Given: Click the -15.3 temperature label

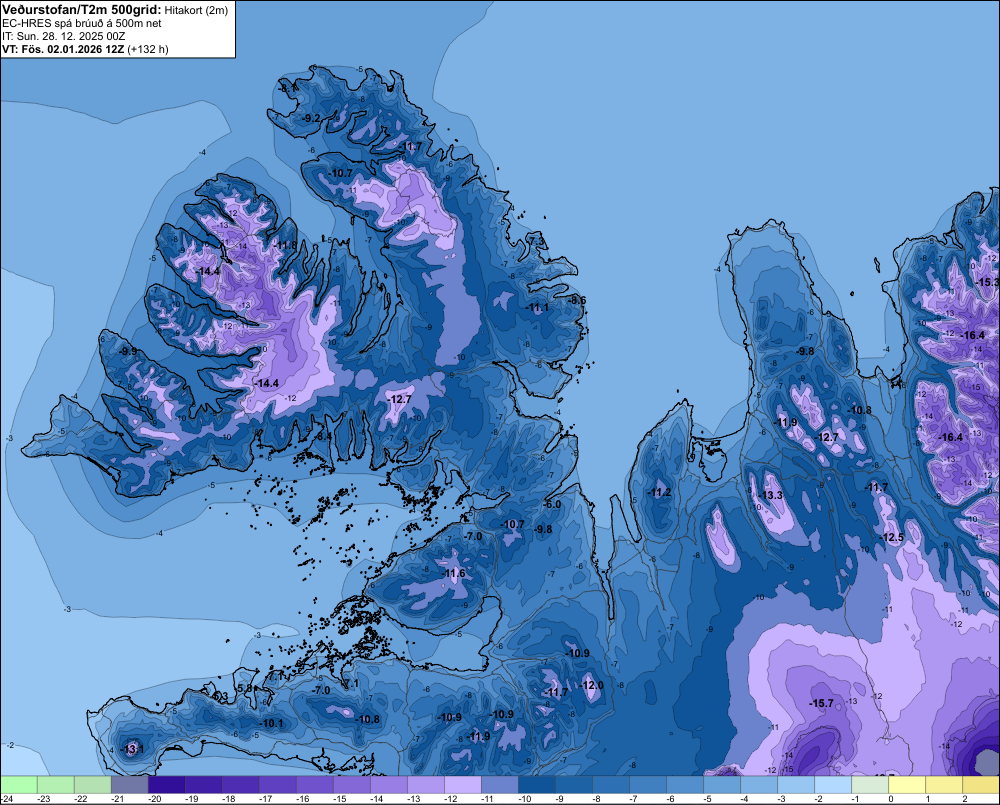Looking at the screenshot, I should 988,282.
